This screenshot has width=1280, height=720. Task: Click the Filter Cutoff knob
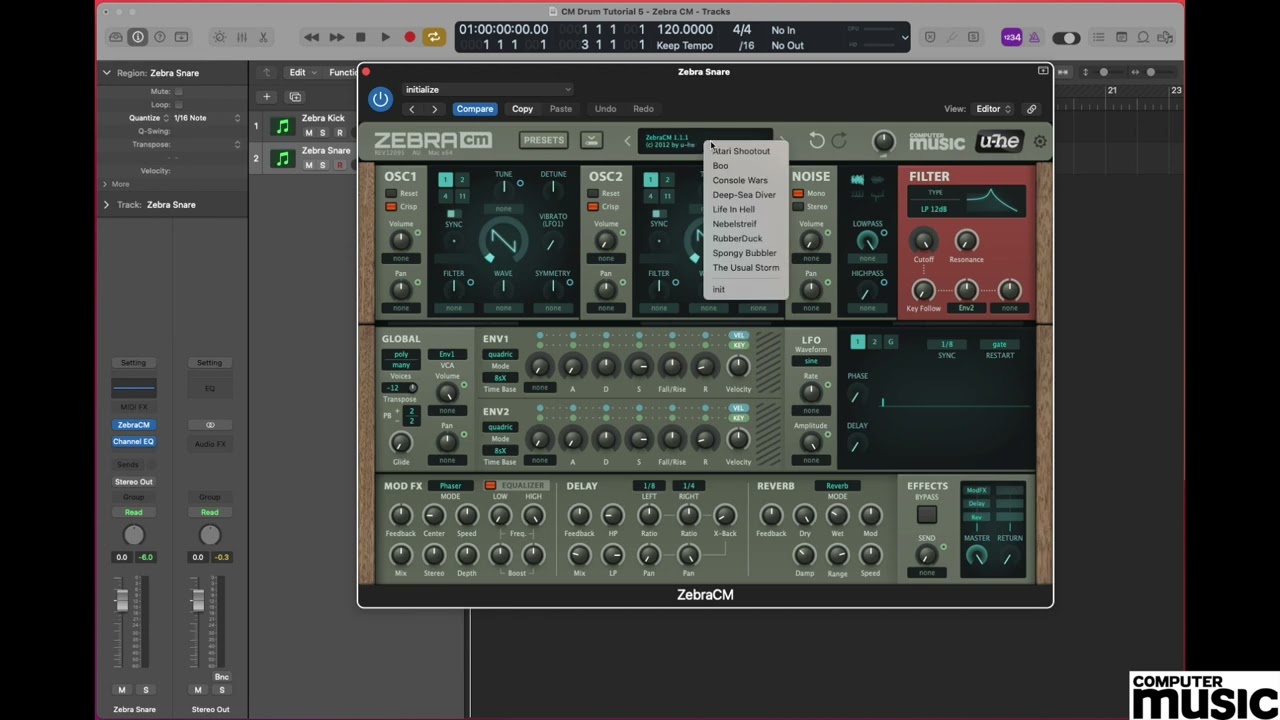click(x=923, y=240)
